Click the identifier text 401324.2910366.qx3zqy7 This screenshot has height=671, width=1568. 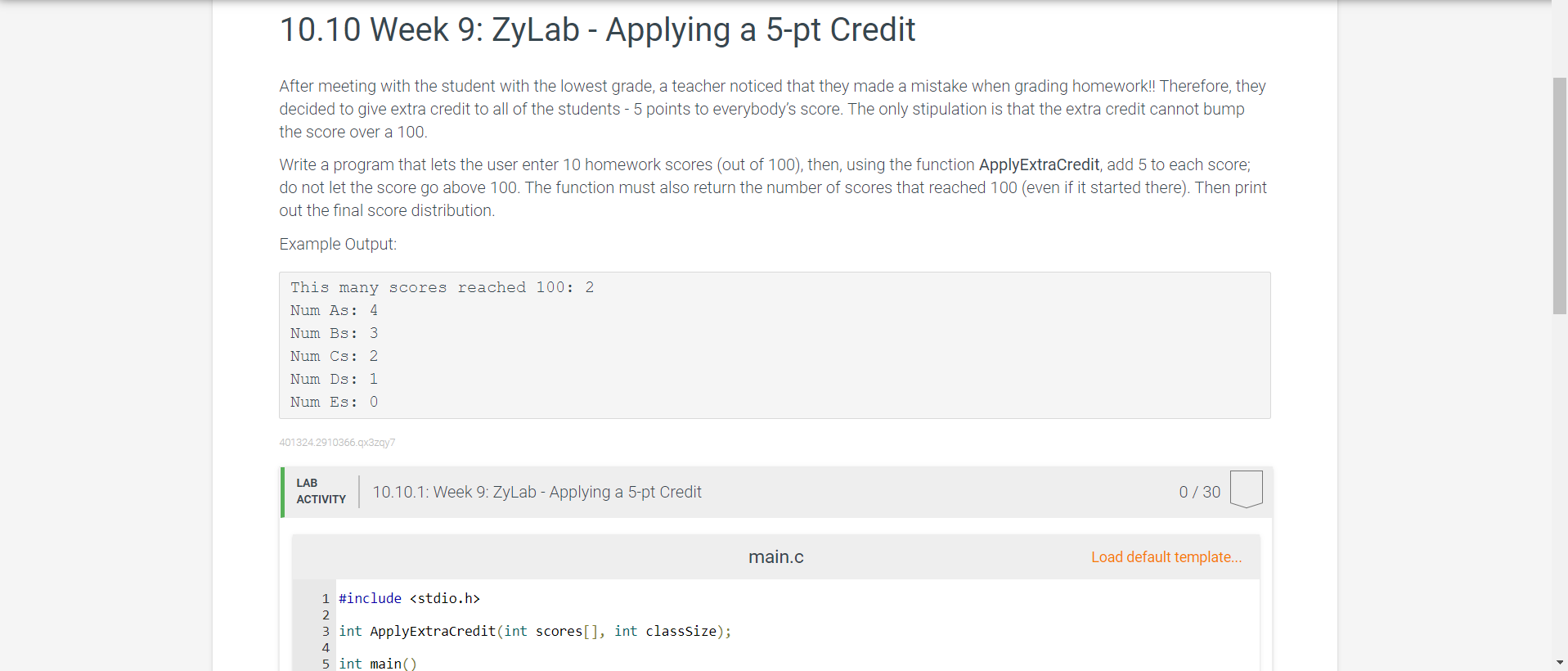tap(337, 442)
